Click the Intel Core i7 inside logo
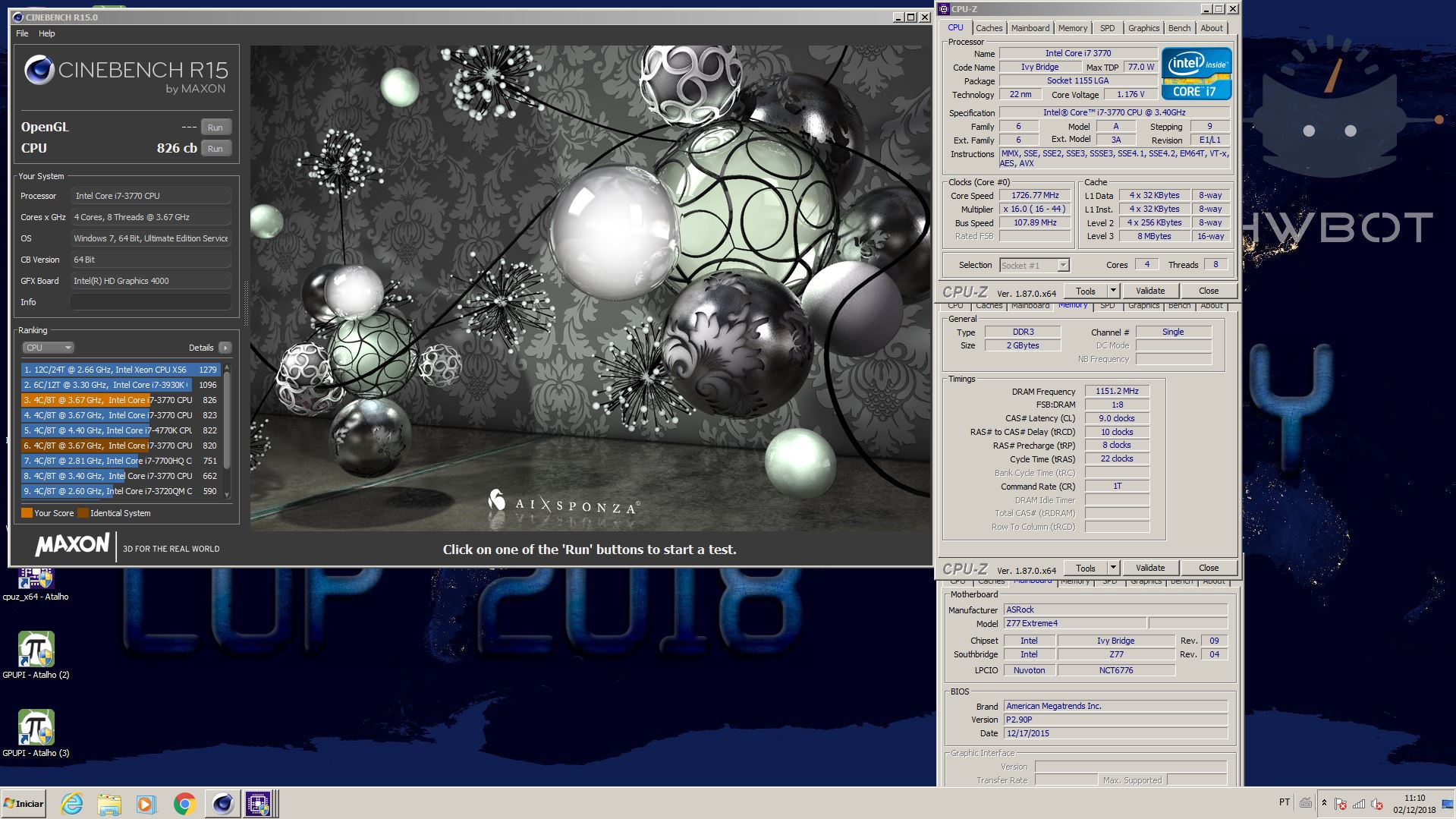The width and height of the screenshot is (1456, 819). 1196,74
